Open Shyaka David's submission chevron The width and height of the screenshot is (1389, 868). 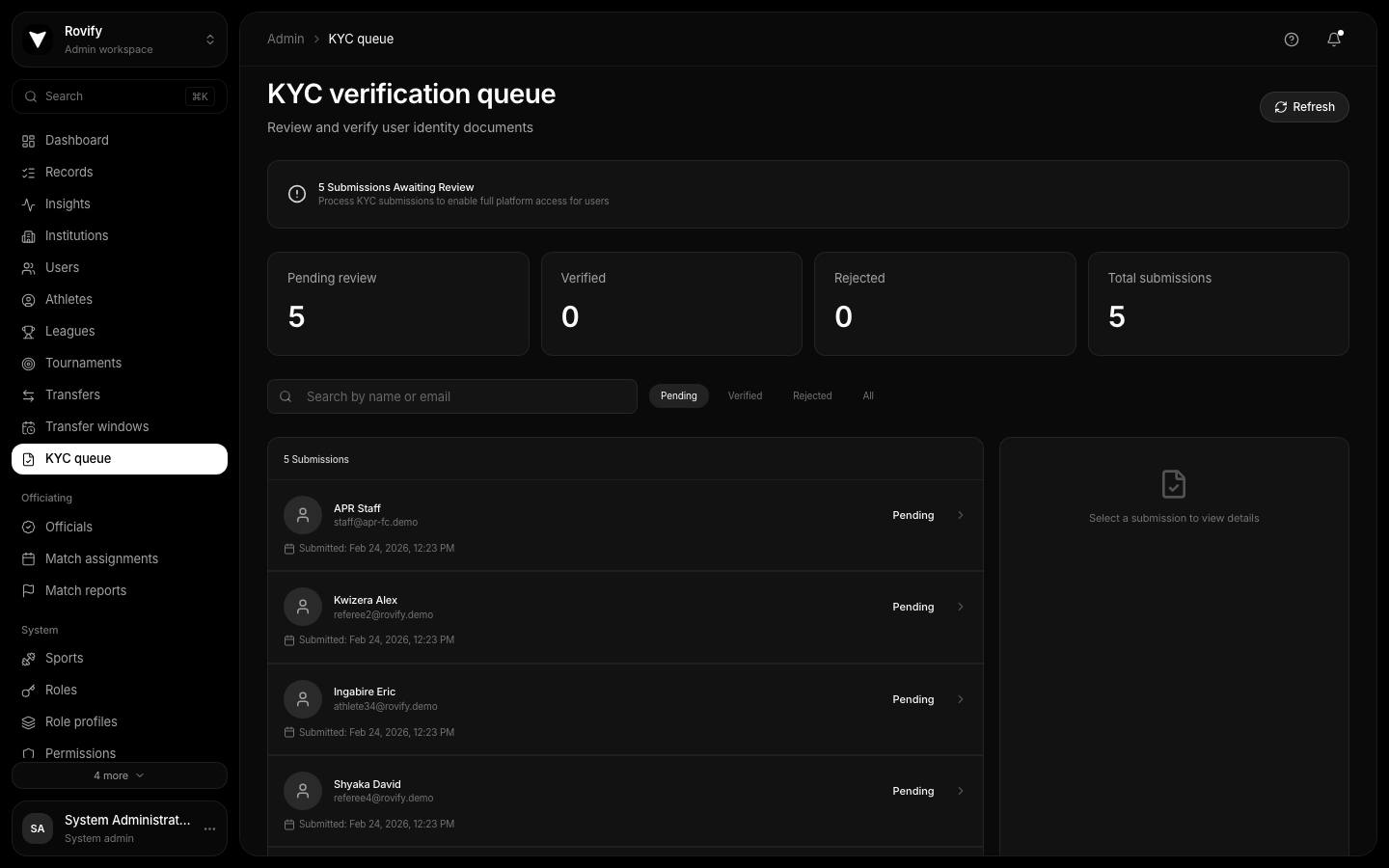pos(961,791)
